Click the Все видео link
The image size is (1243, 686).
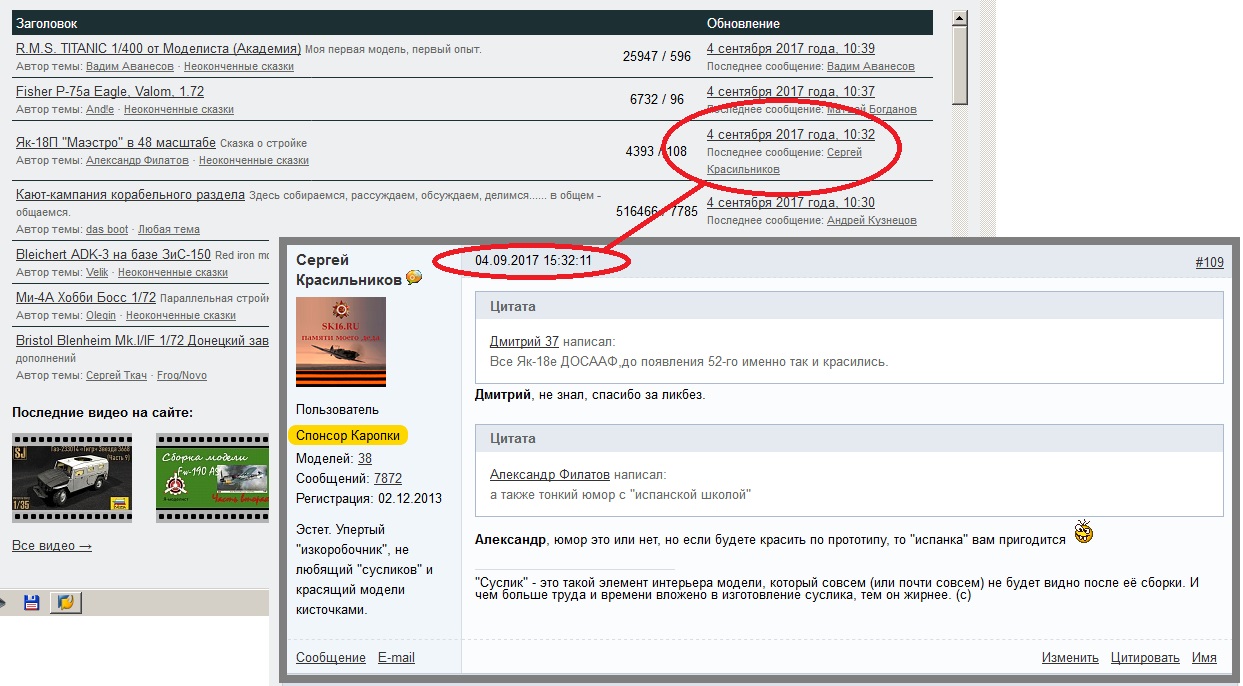tap(52, 546)
